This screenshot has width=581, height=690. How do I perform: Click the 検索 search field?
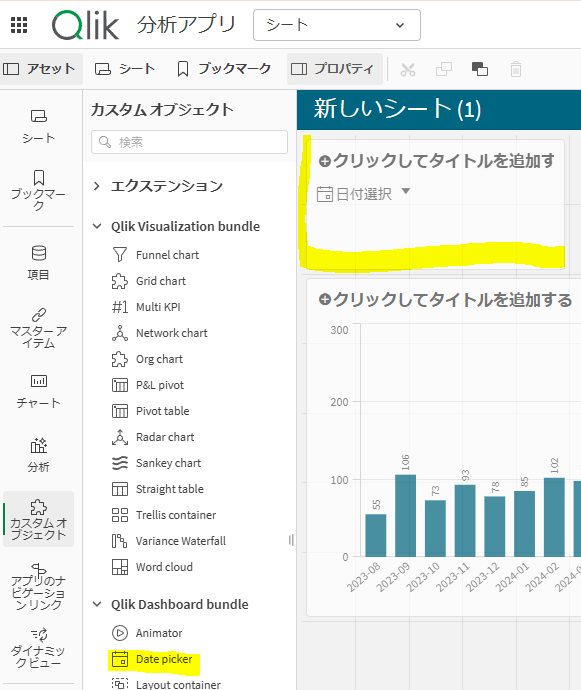pyautogui.click(x=189, y=142)
